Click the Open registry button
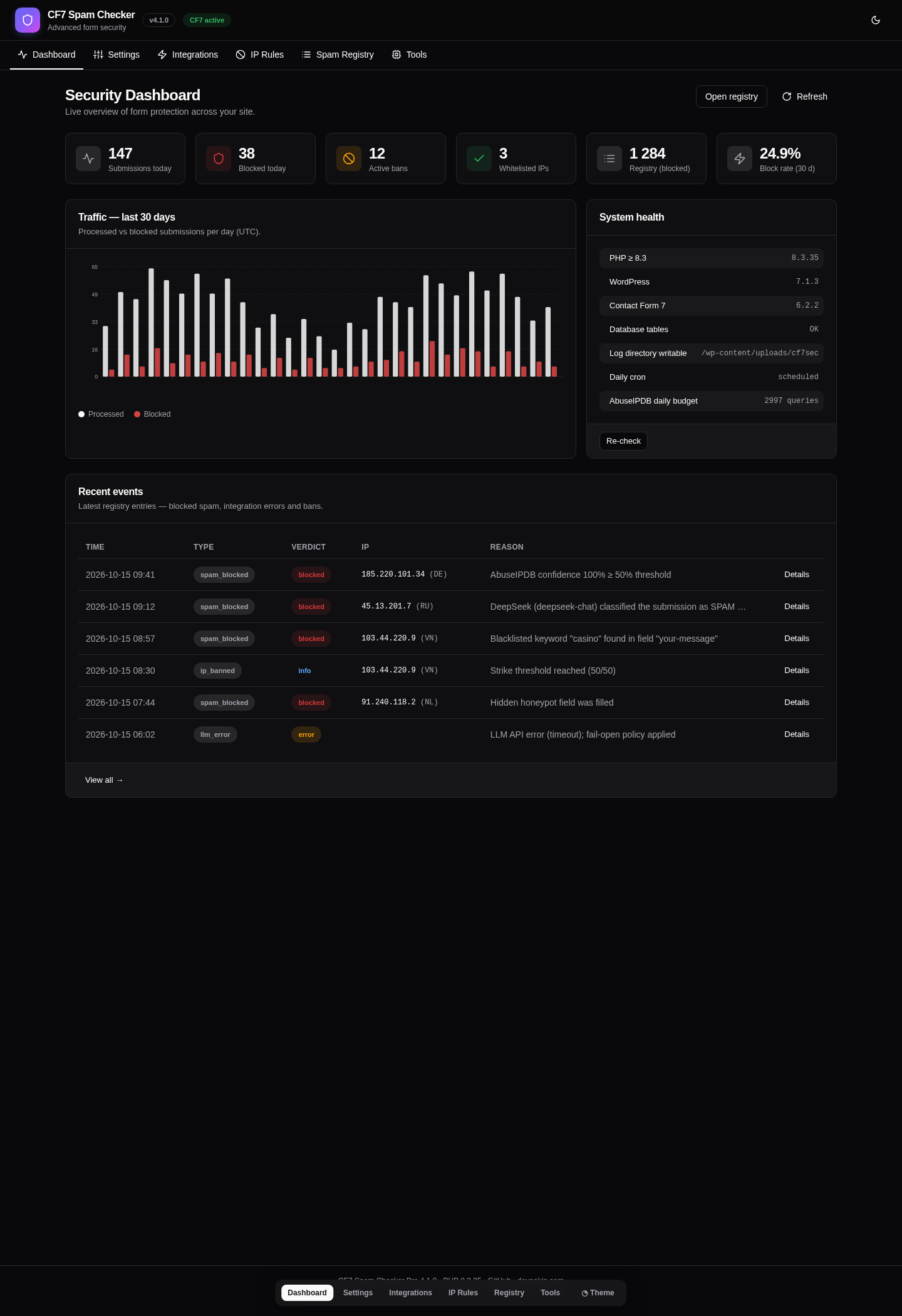The image size is (902, 1316). point(732,97)
